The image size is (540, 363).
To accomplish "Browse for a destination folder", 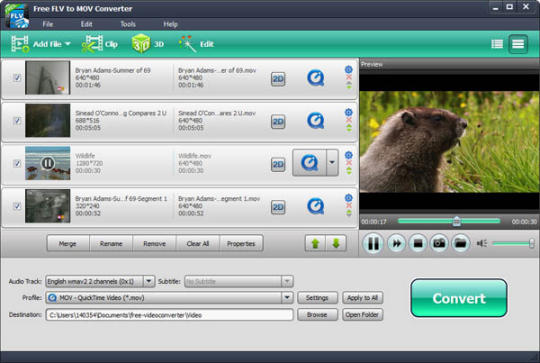I will [x=317, y=315].
